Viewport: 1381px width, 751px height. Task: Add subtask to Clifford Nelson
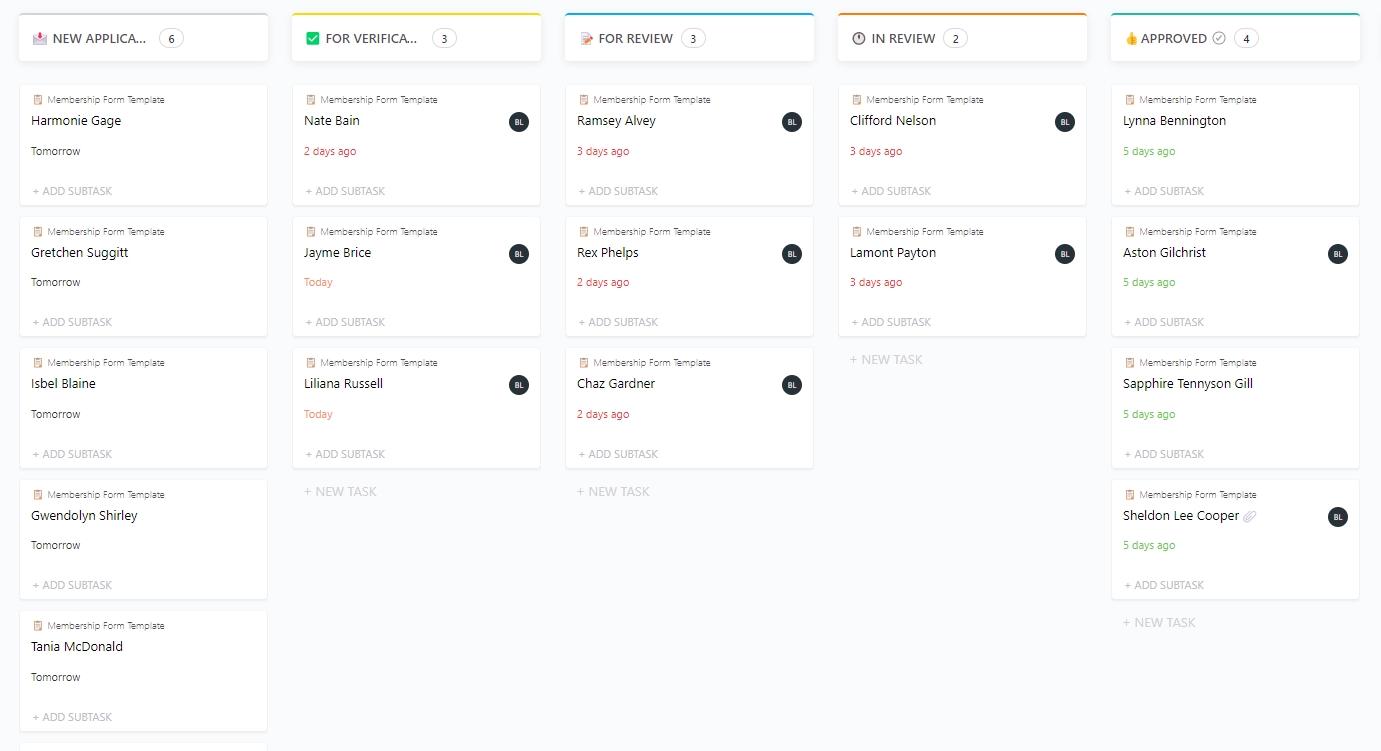pos(891,191)
